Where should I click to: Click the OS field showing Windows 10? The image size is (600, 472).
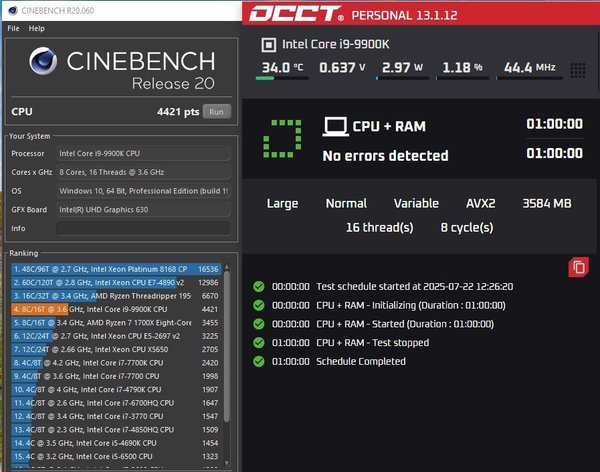(143, 191)
